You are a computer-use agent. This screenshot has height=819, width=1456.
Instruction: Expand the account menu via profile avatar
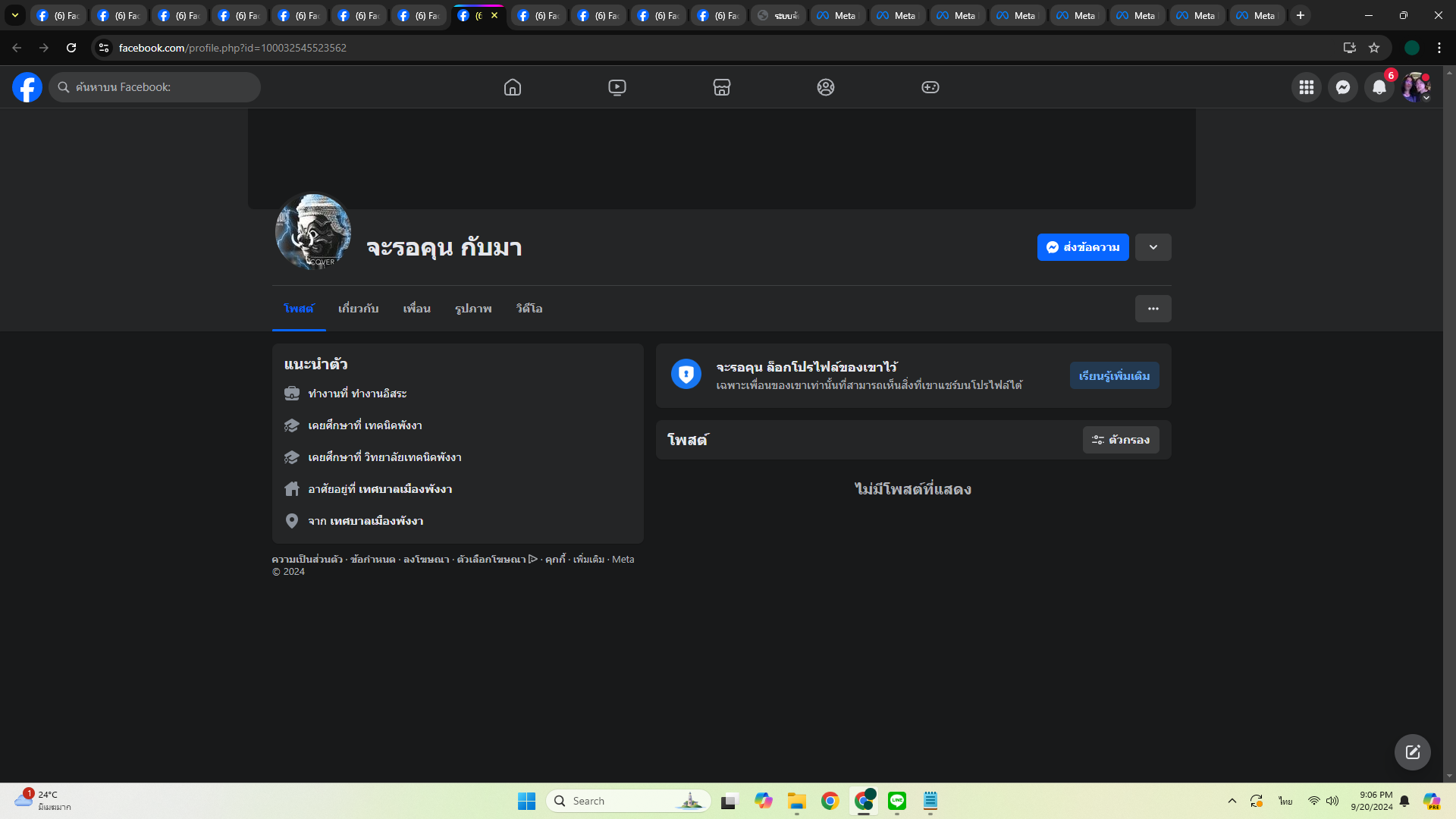pos(1415,87)
